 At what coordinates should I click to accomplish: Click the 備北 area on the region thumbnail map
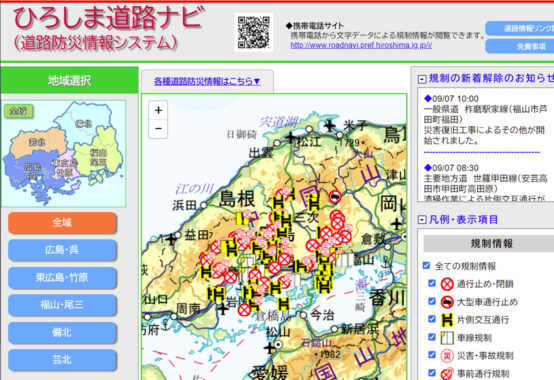[83, 123]
